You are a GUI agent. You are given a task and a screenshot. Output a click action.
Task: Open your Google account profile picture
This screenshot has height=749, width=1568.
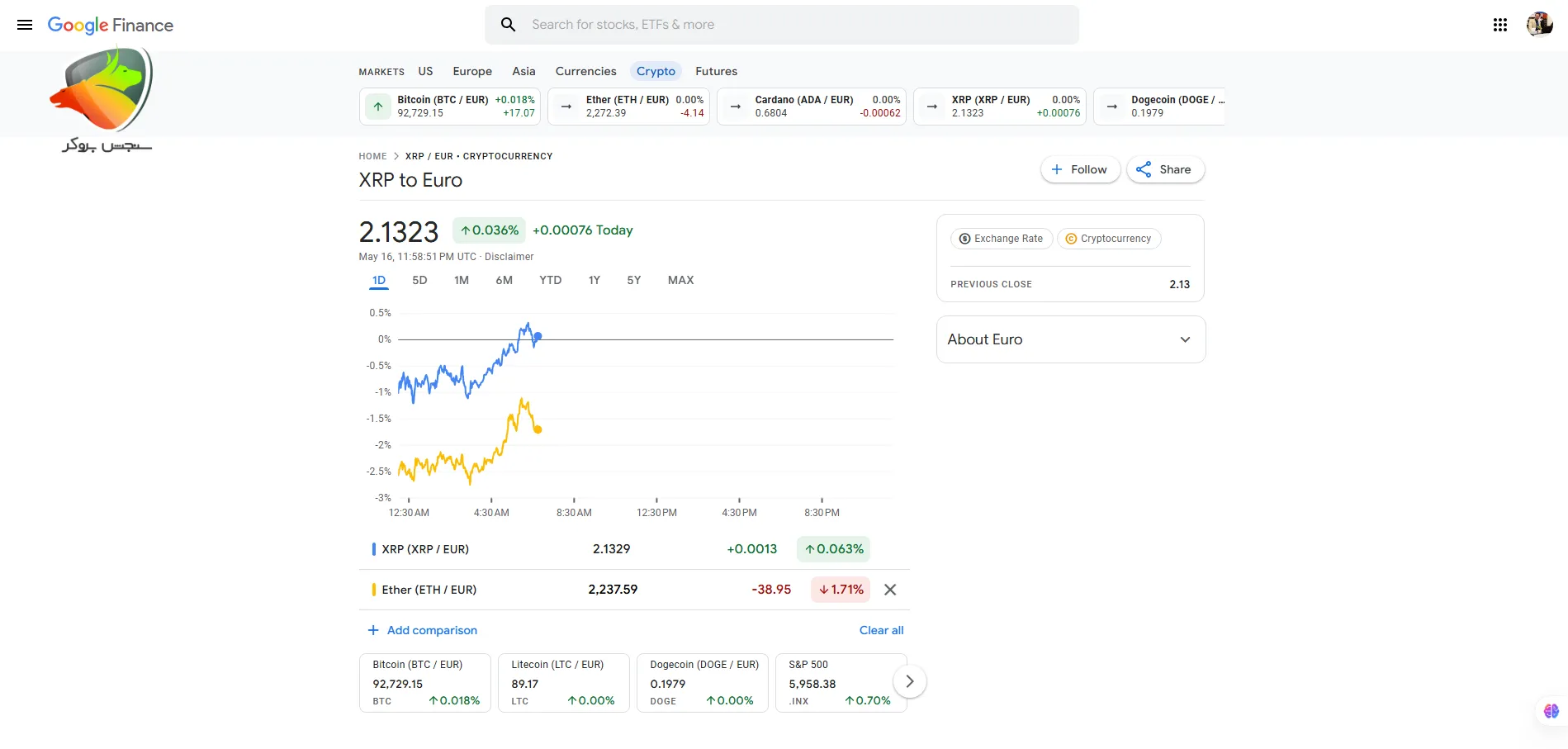click(x=1540, y=24)
